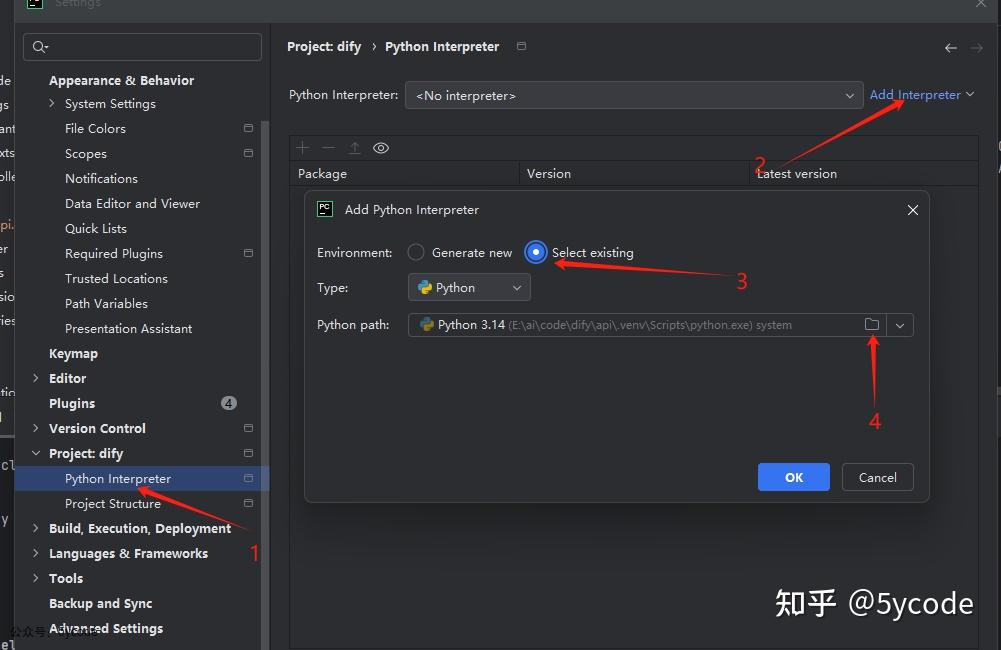Image resolution: width=1001 pixels, height=650 pixels.
Task: Click the OK button
Action: tap(794, 477)
